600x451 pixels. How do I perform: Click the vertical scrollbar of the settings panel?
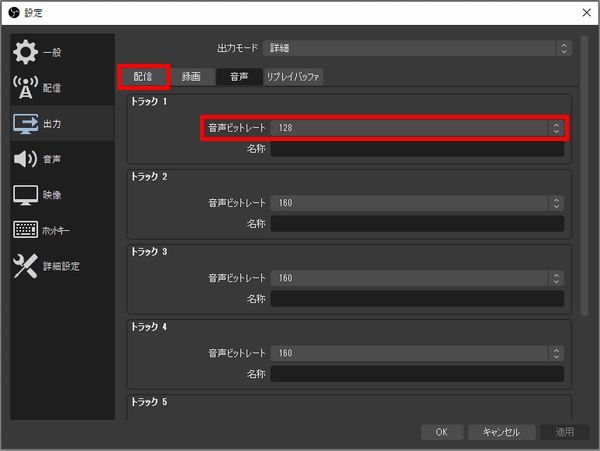click(x=584, y=176)
